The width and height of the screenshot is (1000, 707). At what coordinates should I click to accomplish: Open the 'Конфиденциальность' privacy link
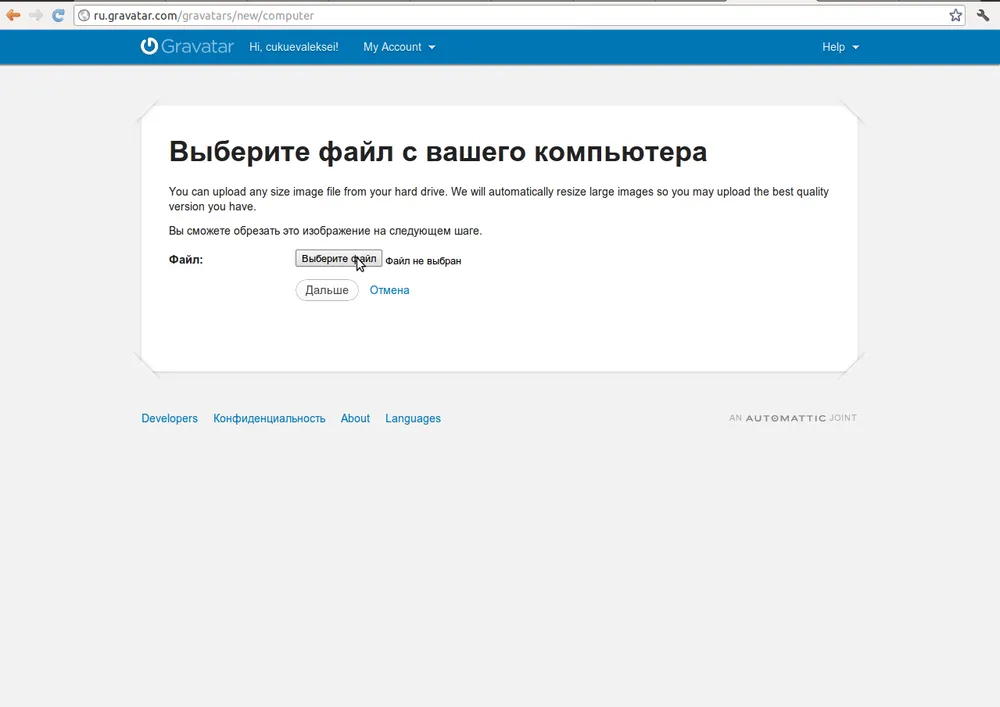269,419
